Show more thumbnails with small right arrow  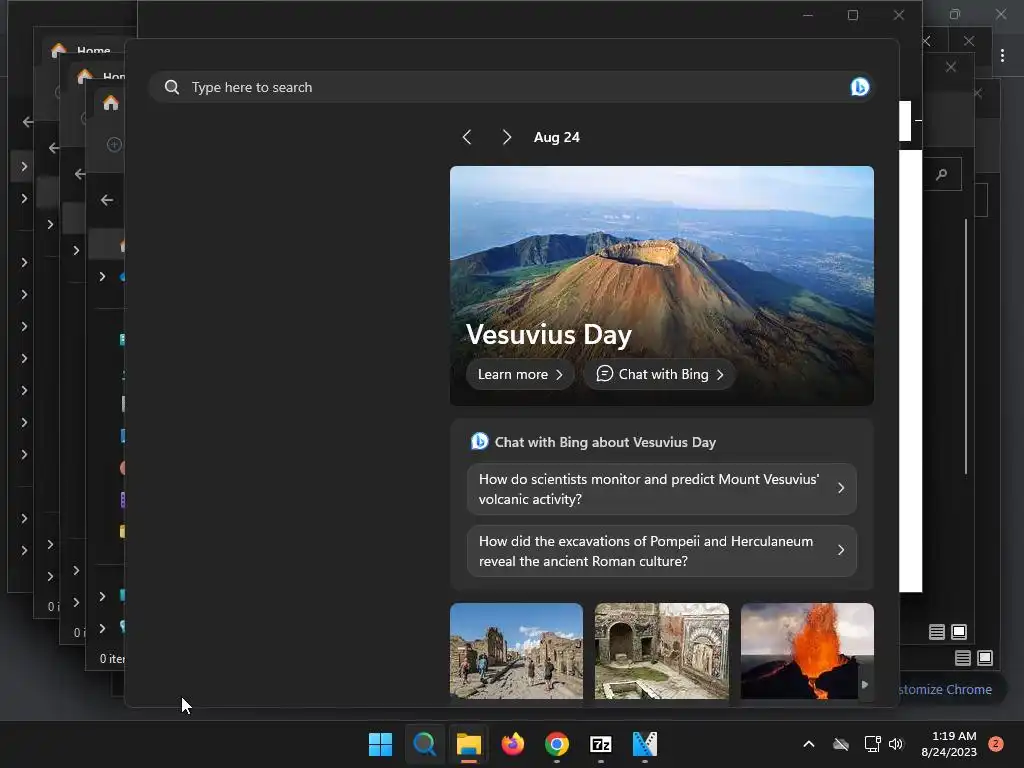pyautogui.click(x=865, y=684)
